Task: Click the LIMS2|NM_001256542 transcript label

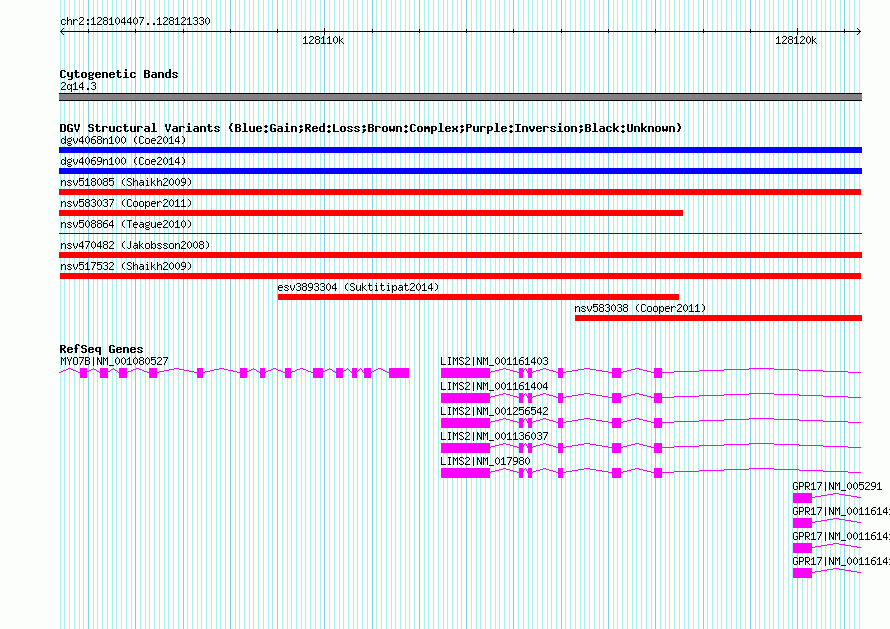Action: click(494, 411)
